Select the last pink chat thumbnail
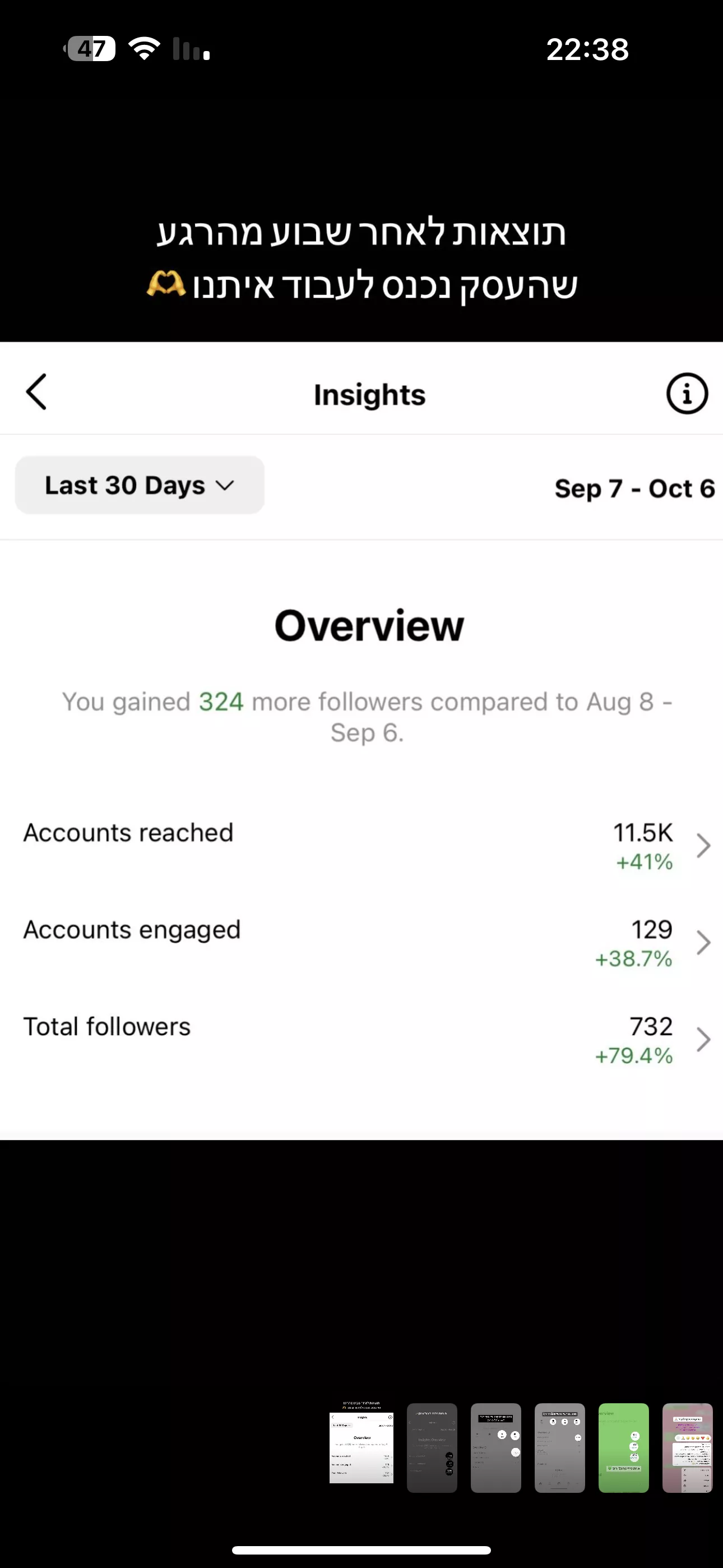The width and height of the screenshot is (723, 1568). tap(687, 1447)
